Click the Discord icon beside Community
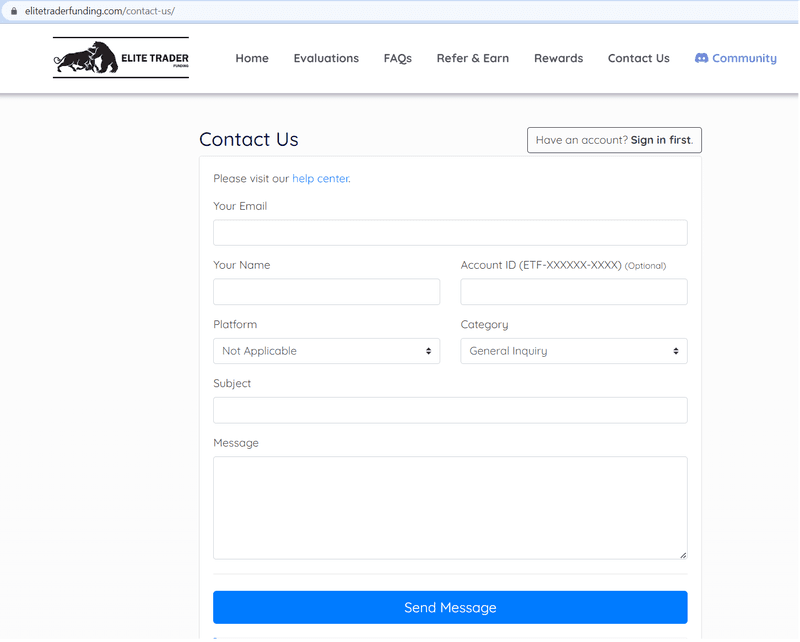Viewport: 800px width, 642px height. (702, 58)
